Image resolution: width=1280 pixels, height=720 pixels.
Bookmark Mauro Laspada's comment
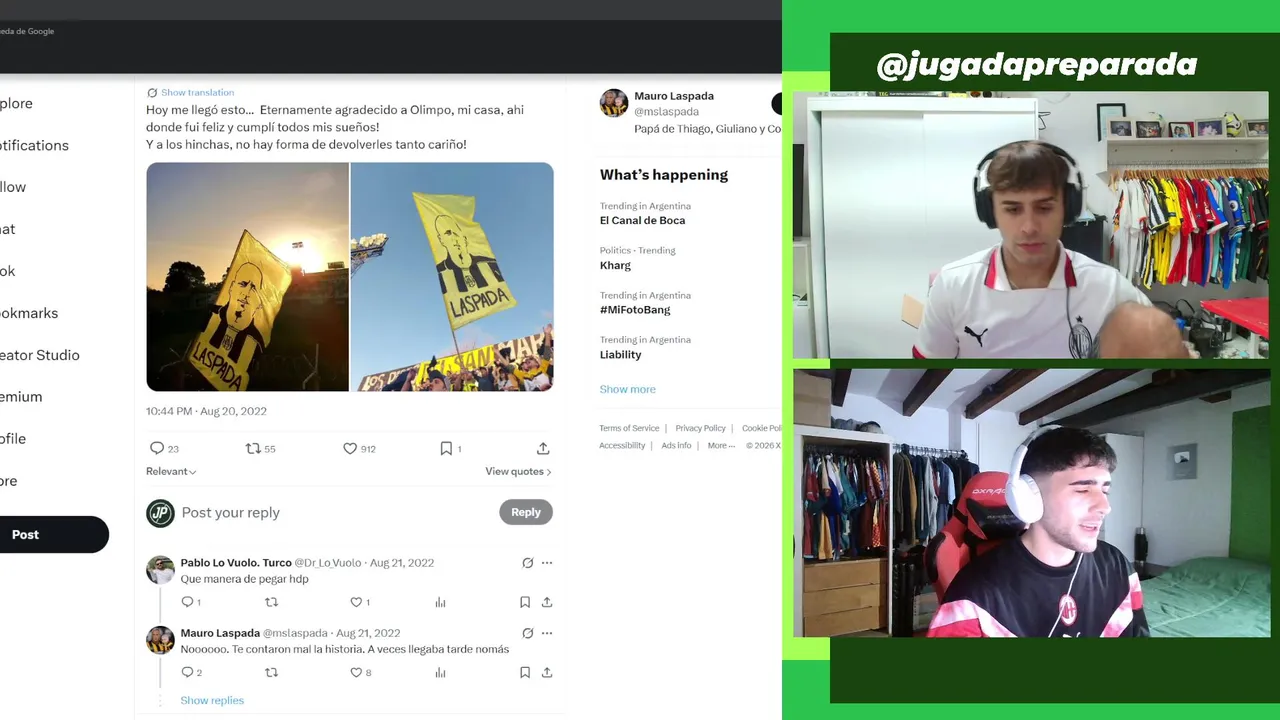coord(525,673)
